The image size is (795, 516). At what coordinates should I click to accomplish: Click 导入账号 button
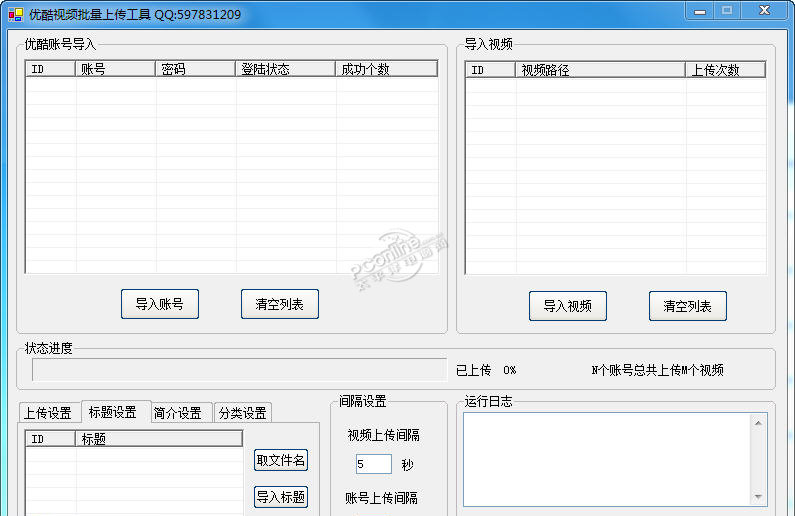tap(160, 304)
